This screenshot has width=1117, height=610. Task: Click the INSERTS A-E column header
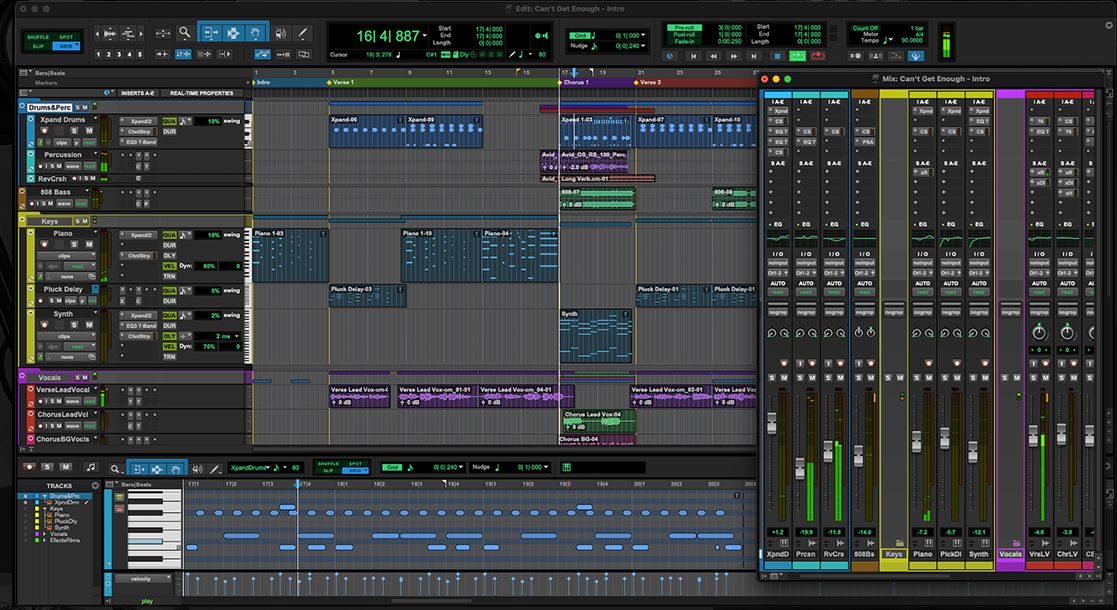[x=137, y=93]
